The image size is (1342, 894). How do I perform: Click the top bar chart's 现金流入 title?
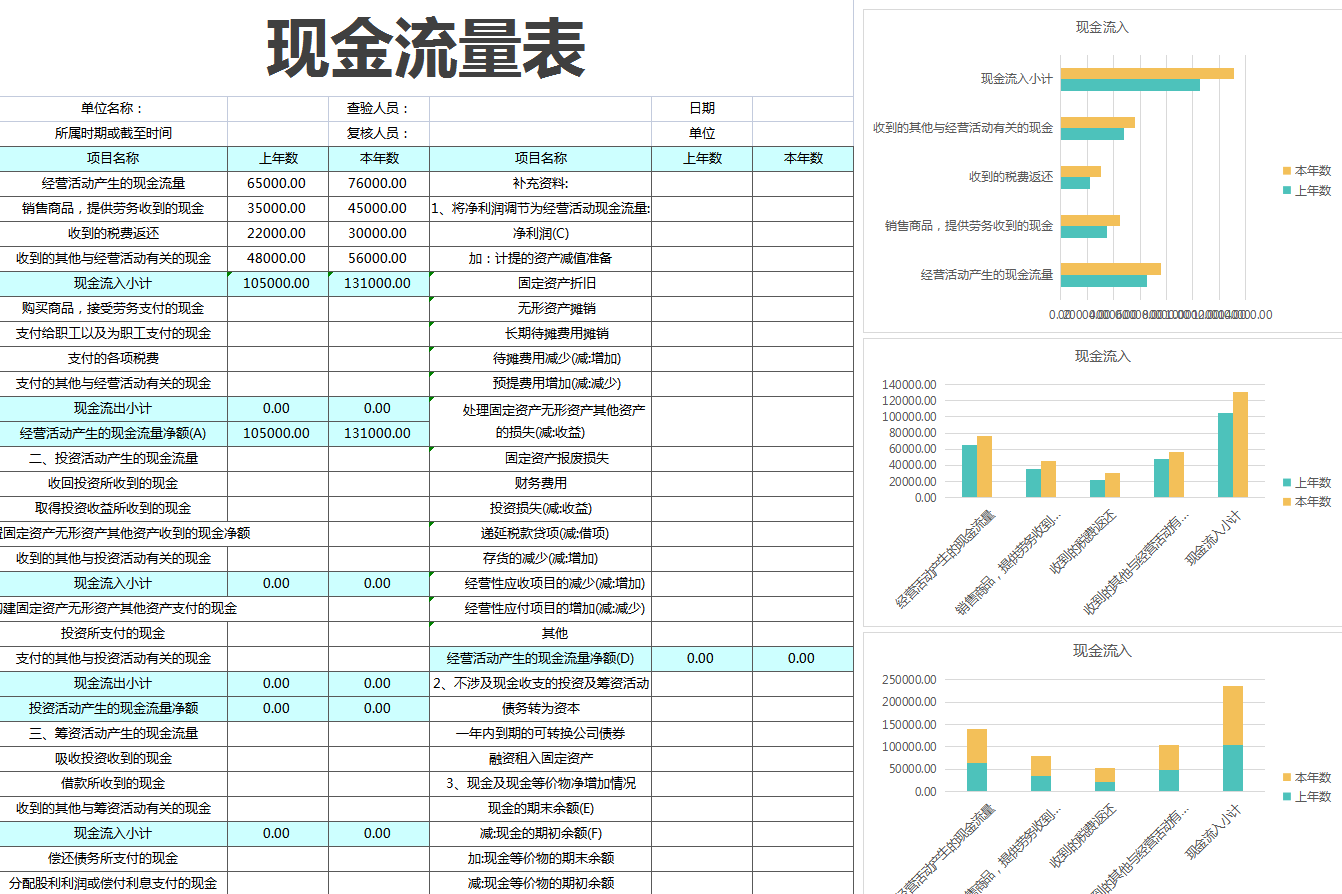pyautogui.click(x=1102, y=27)
